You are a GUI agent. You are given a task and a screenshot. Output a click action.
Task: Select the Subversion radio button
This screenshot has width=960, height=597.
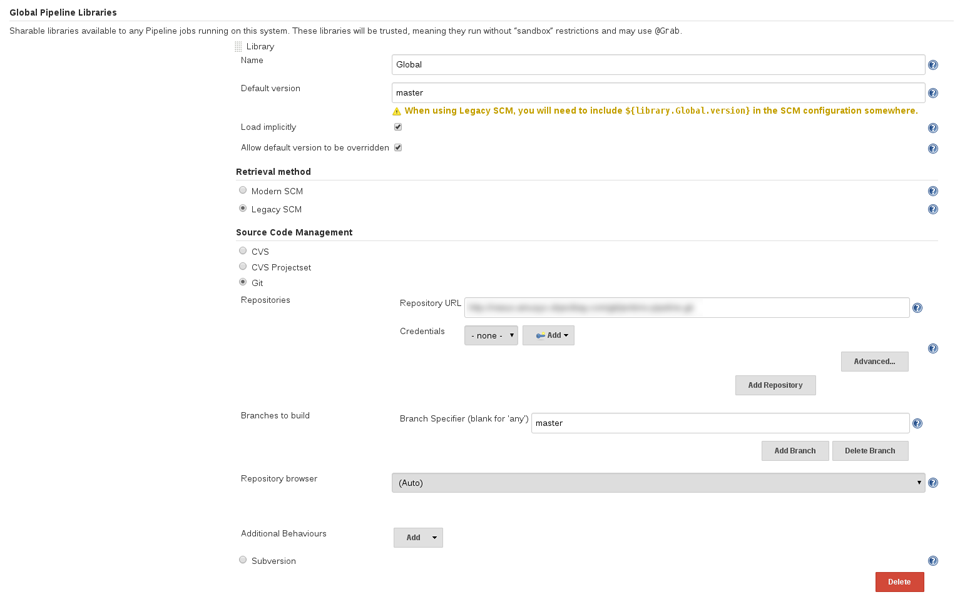click(243, 560)
